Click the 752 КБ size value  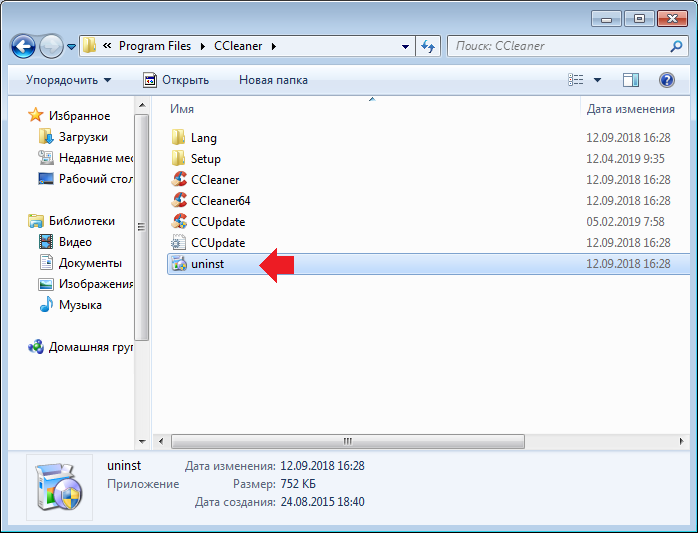298,484
